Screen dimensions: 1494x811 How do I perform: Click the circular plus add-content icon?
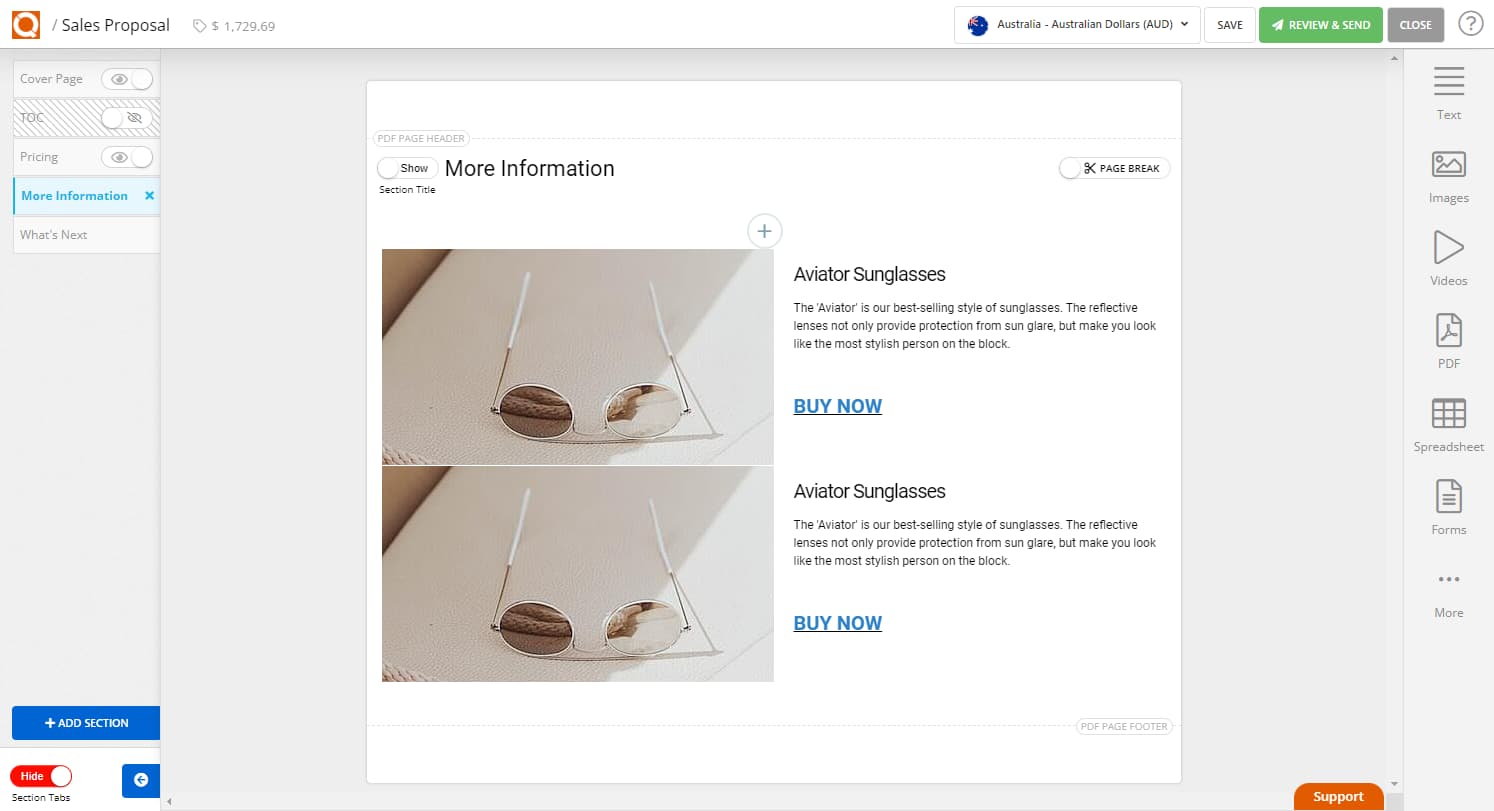(x=764, y=231)
